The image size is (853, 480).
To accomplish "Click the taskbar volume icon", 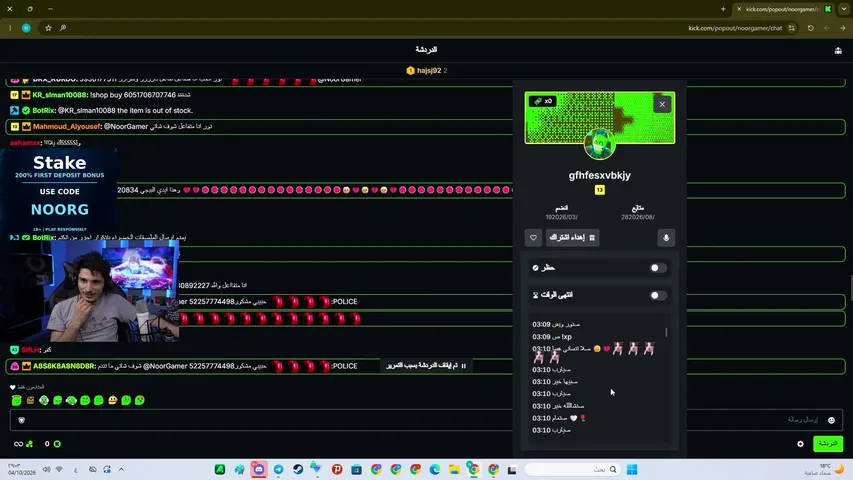I will click(47, 469).
